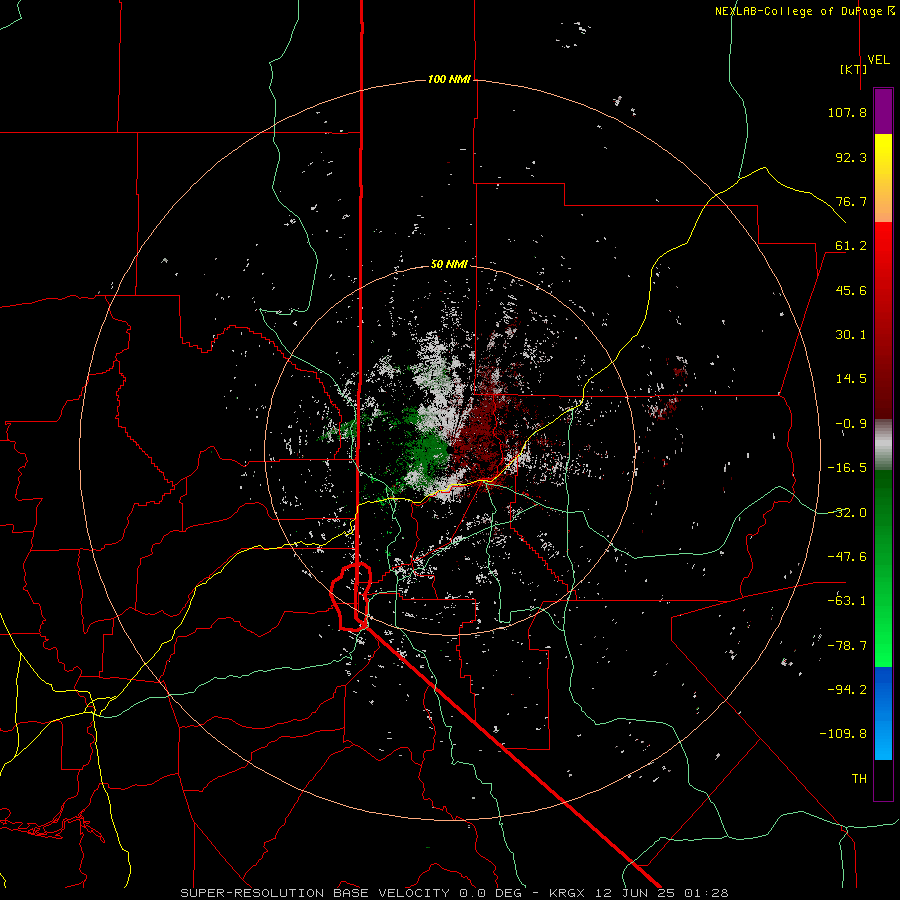Click the VEL legend title
Viewport: 900px width, 900px height.
[878, 59]
